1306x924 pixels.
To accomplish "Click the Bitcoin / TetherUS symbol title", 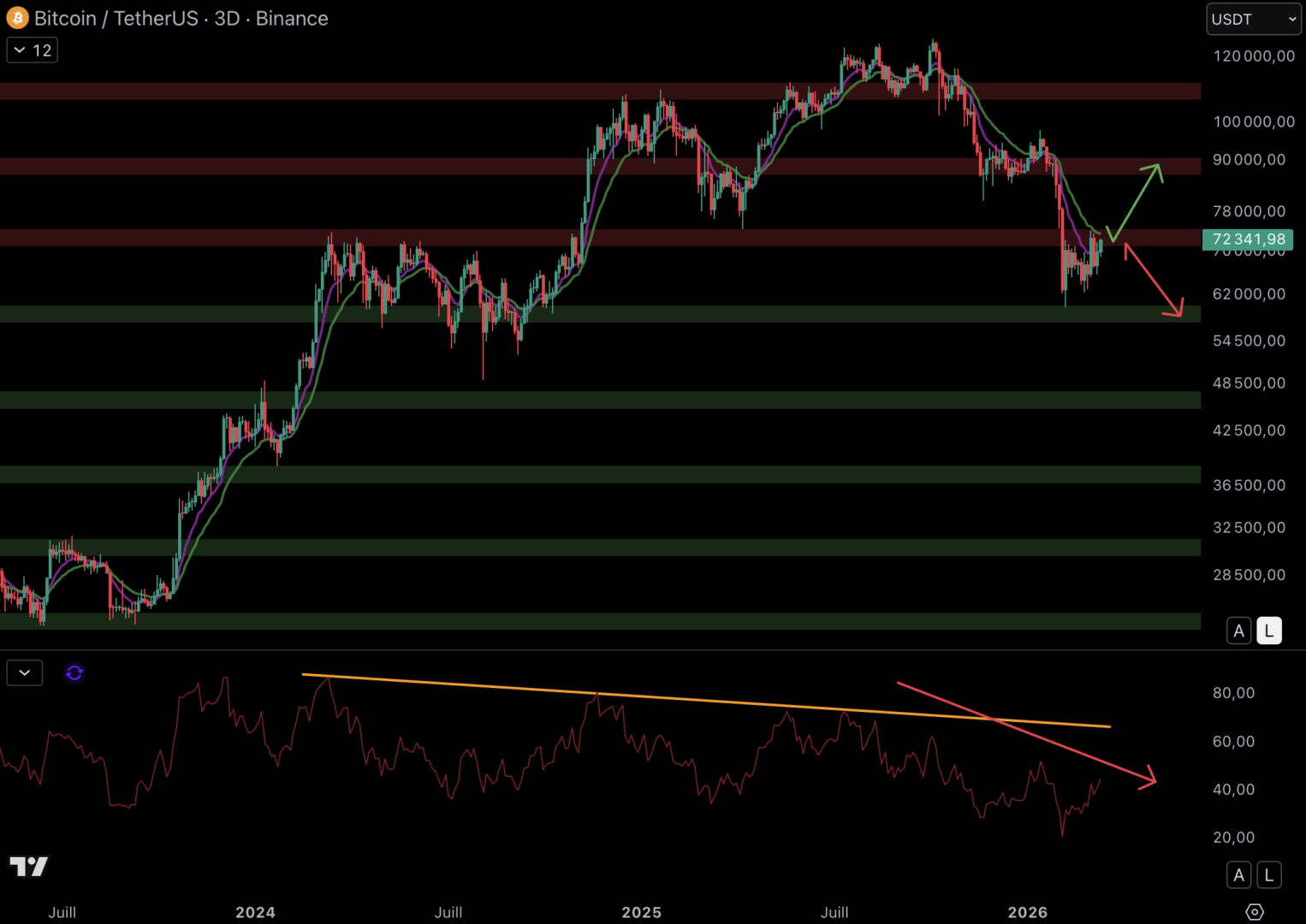I will (116, 18).
